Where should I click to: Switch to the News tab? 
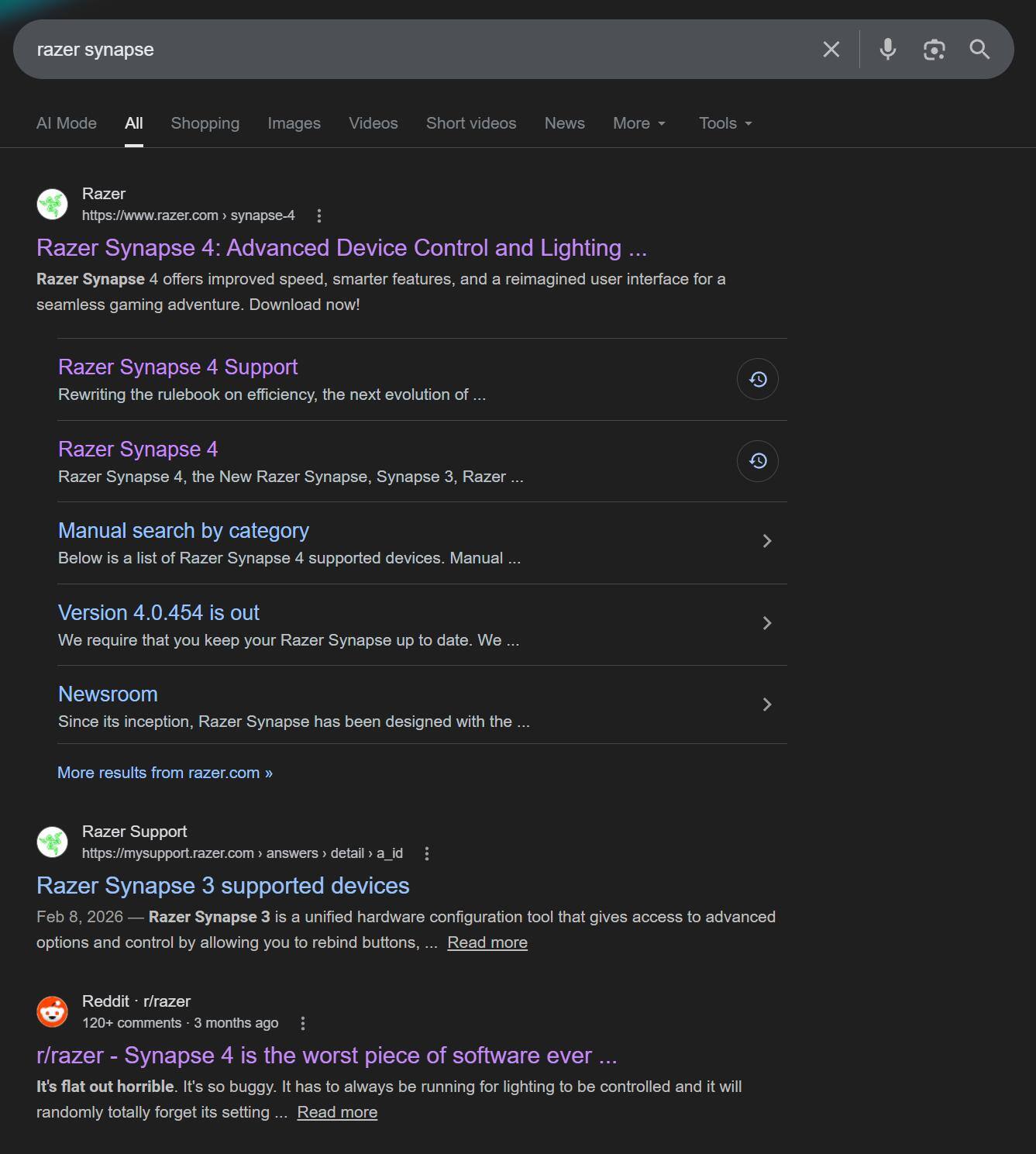(x=564, y=123)
